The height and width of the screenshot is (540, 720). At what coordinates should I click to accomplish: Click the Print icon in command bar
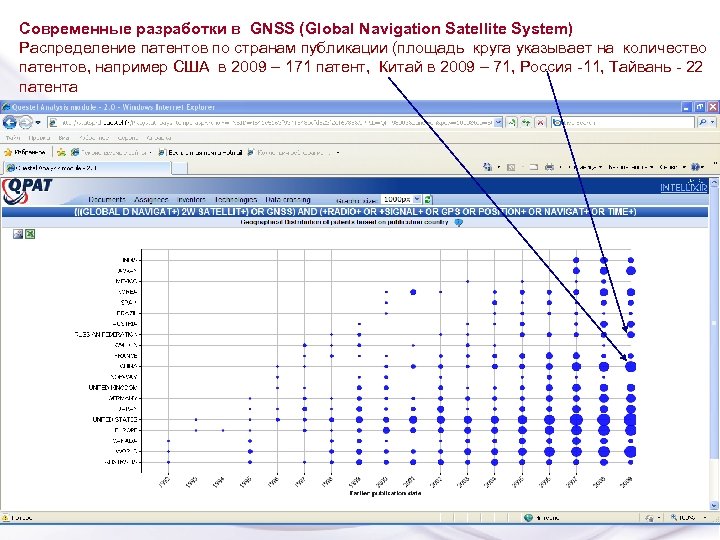click(x=549, y=167)
